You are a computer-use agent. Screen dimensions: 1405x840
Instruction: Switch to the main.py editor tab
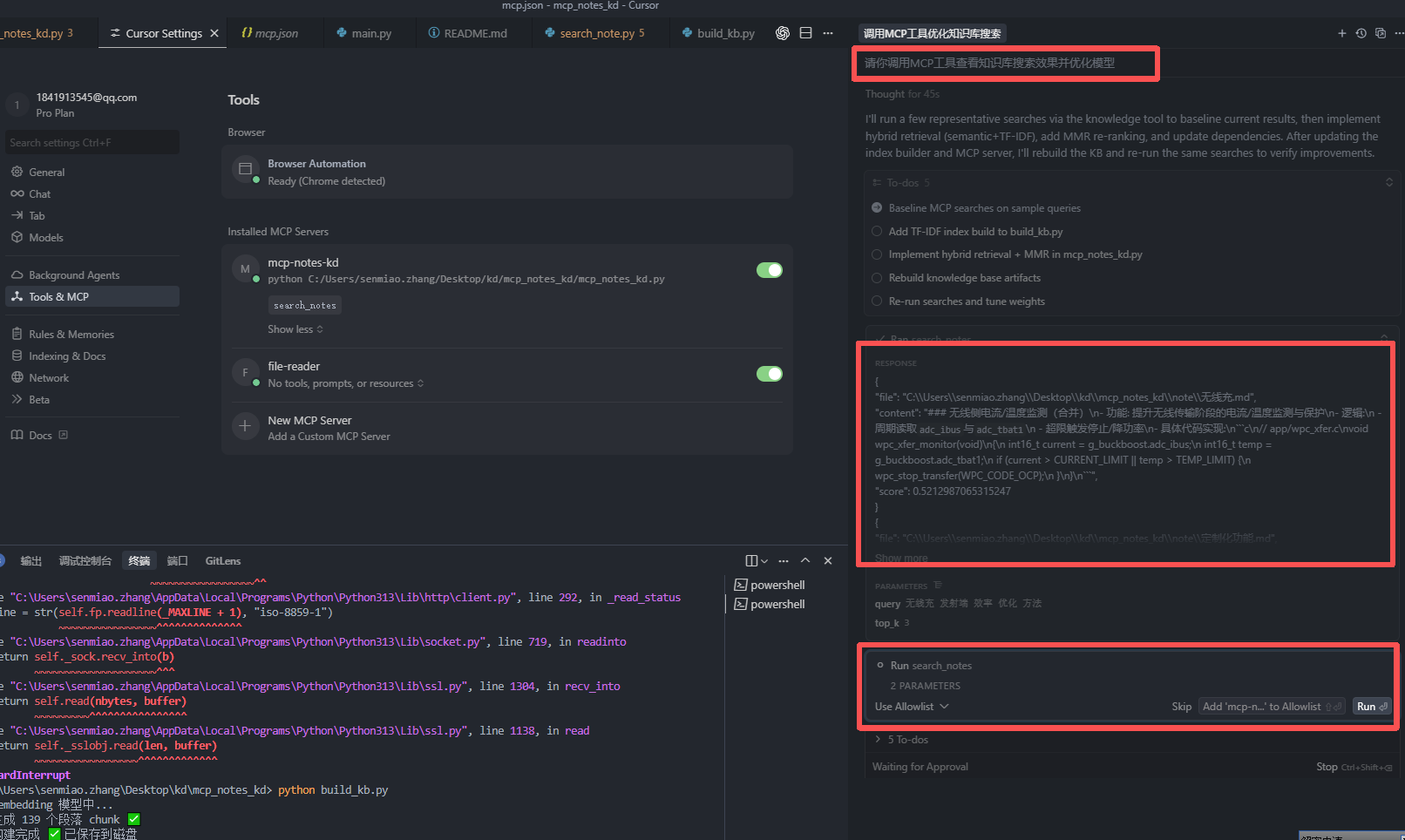(364, 33)
